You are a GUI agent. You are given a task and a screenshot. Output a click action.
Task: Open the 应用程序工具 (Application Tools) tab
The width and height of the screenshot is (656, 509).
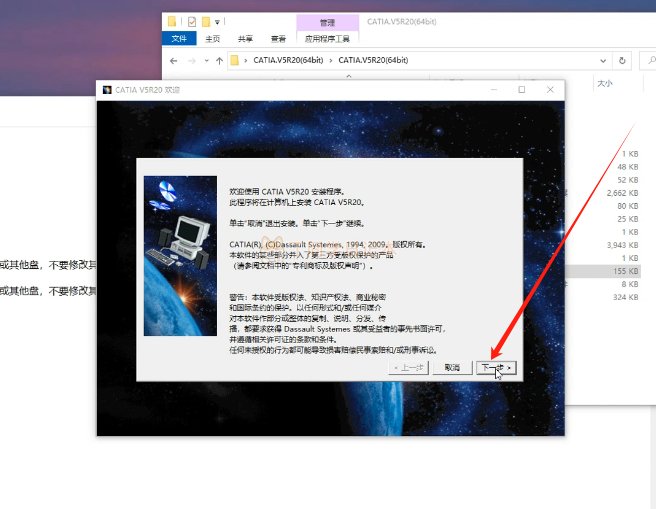(x=327, y=39)
